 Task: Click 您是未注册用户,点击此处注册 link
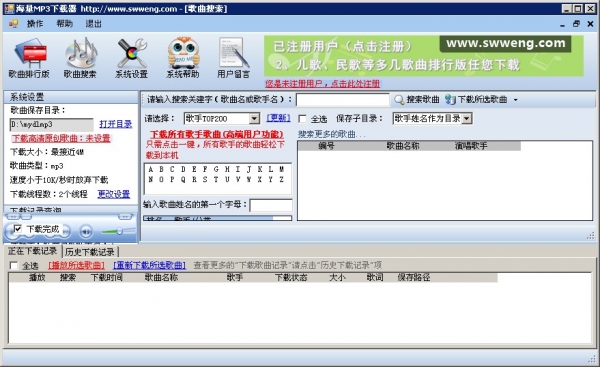323,83
